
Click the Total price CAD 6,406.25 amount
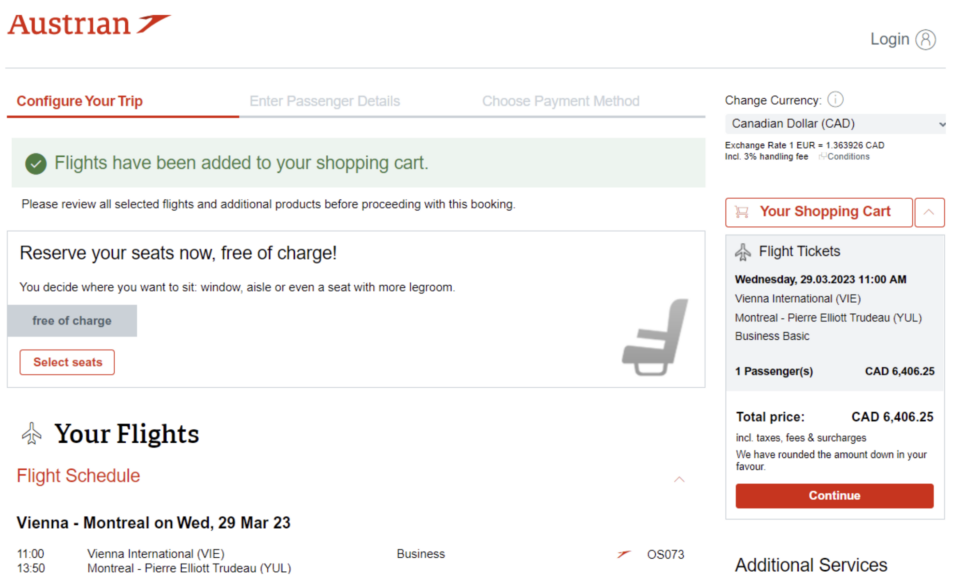[x=892, y=417]
